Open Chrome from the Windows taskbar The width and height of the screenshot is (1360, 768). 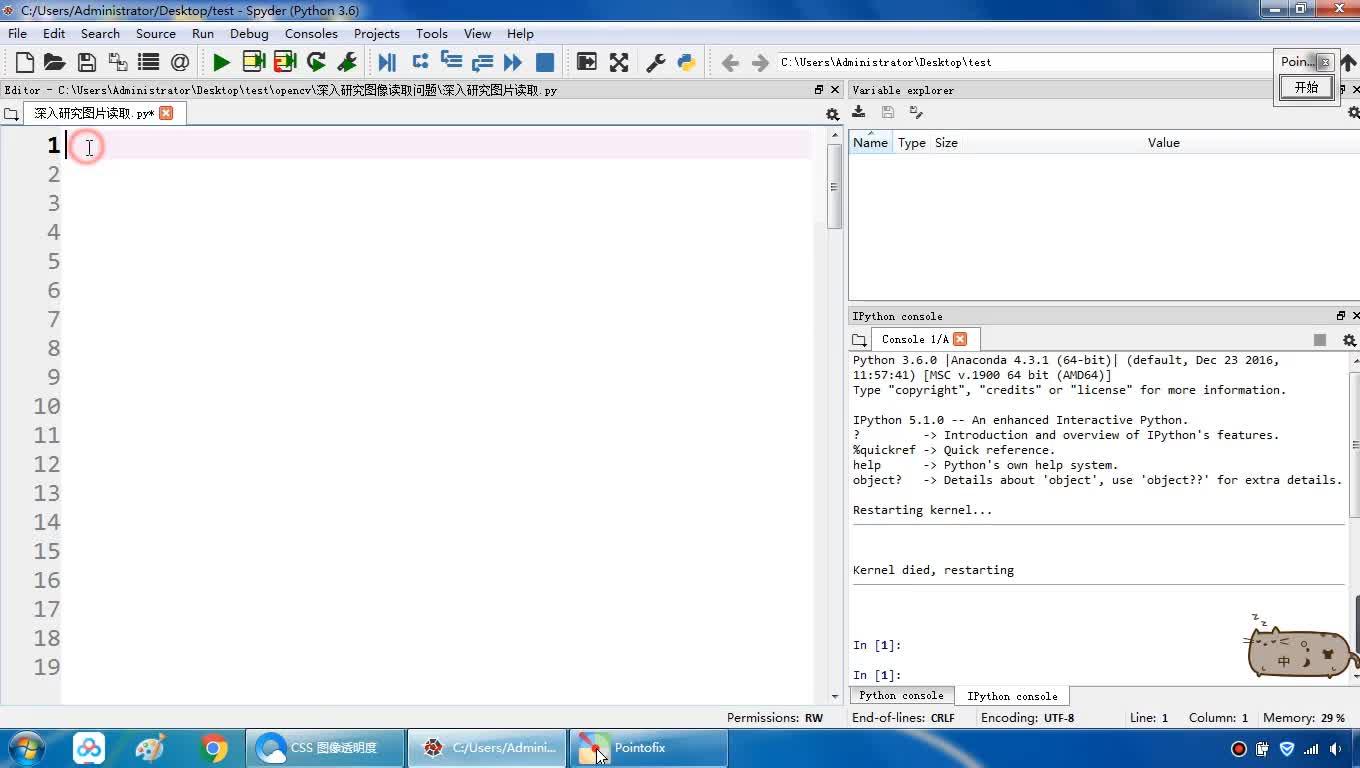[x=213, y=748]
